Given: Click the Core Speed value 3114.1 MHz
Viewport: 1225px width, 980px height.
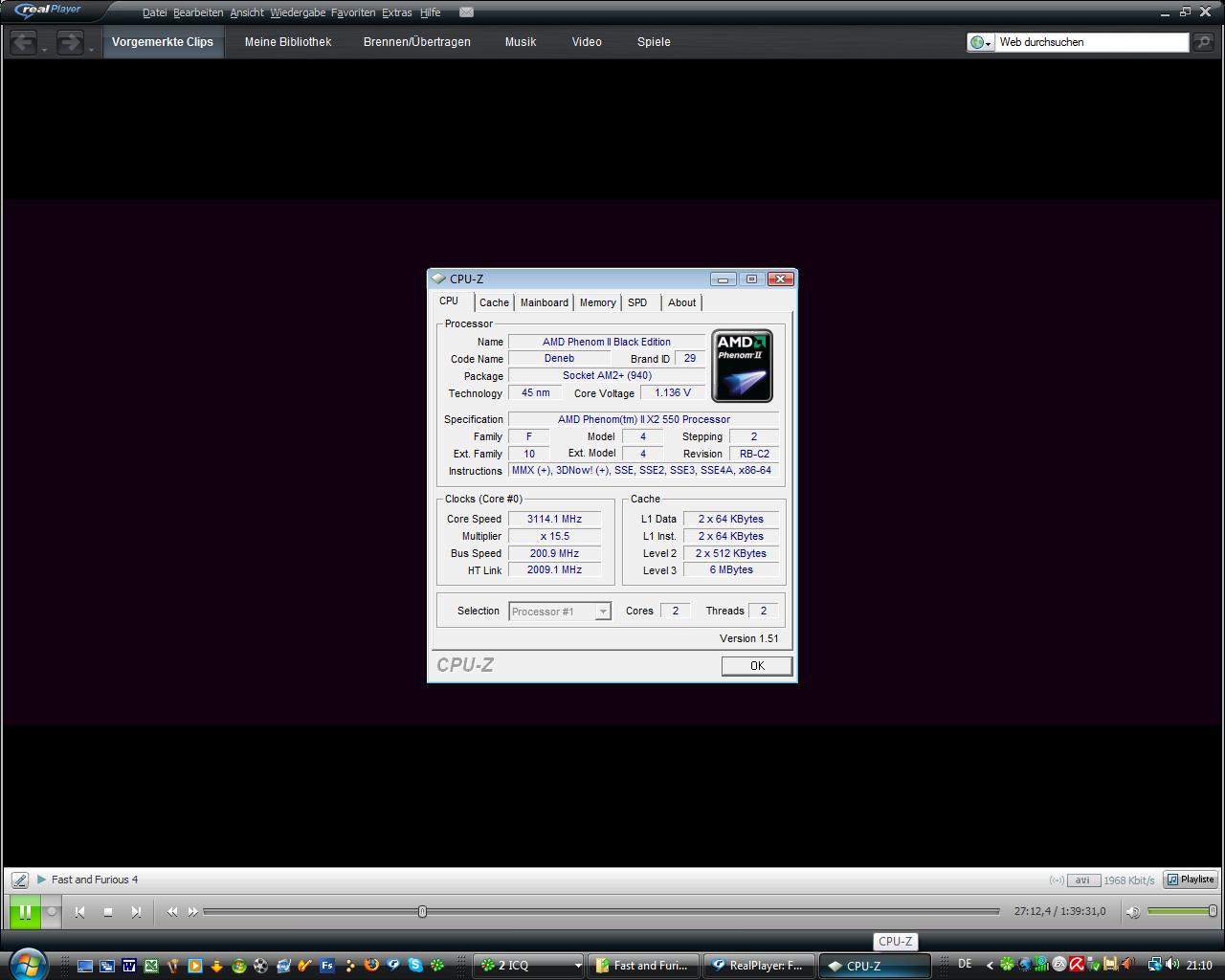Looking at the screenshot, I should pos(554,519).
